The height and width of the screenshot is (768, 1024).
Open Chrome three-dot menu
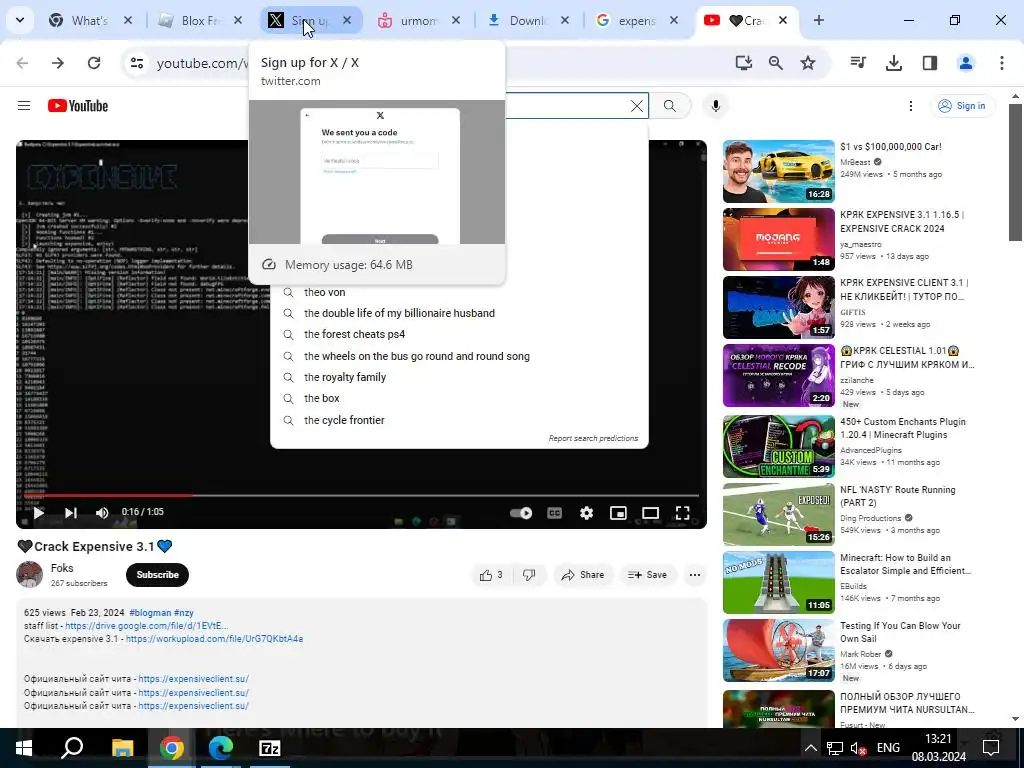(x=1002, y=63)
